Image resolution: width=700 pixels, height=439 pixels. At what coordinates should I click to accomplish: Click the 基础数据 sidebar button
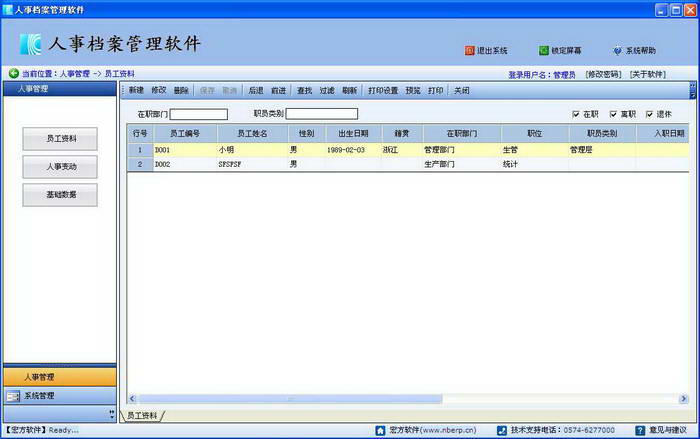tap(60, 195)
